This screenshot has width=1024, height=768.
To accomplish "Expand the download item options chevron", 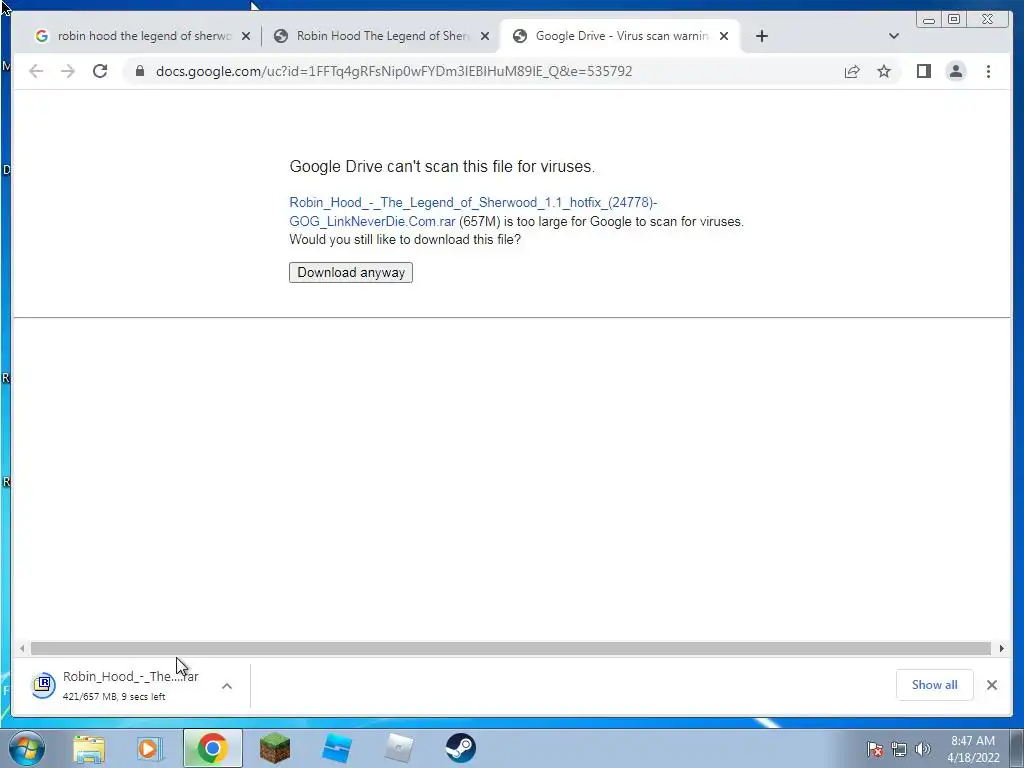I will click(227, 686).
